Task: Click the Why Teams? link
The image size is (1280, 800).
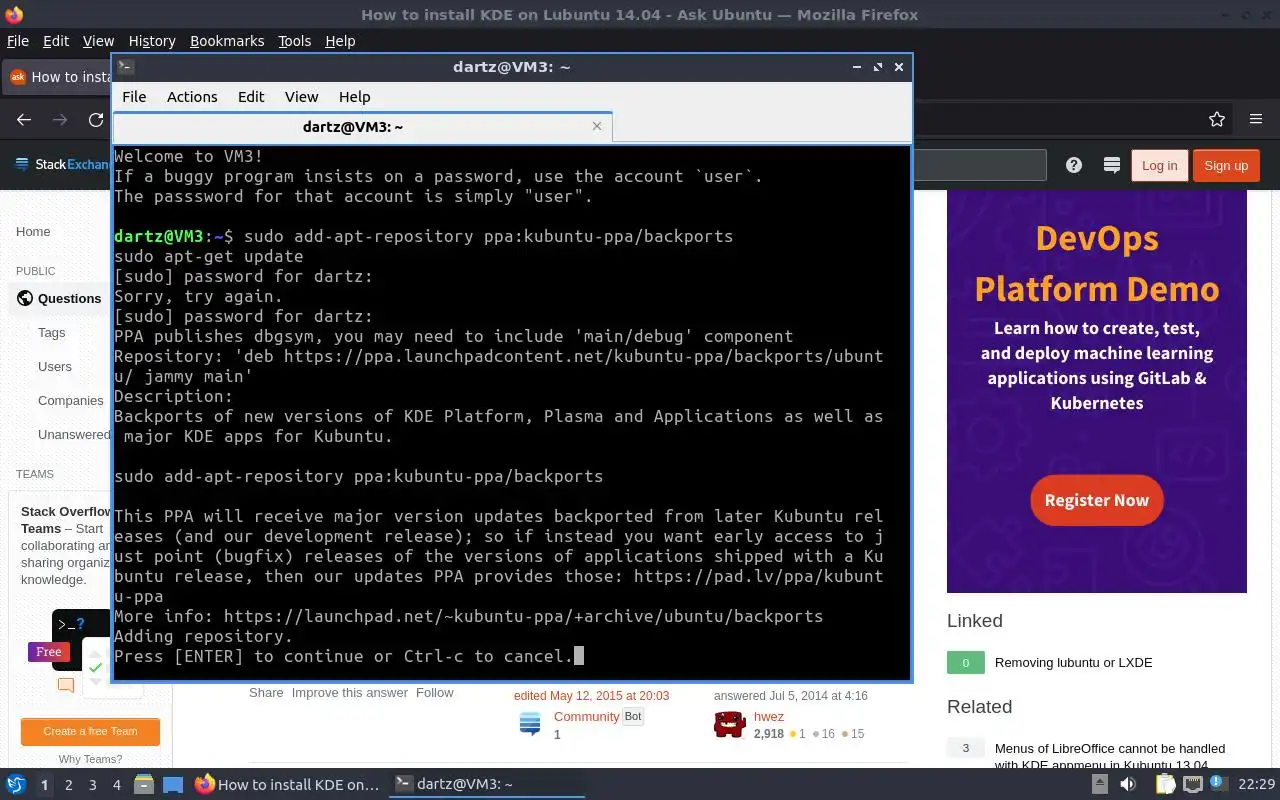Action: (90, 759)
